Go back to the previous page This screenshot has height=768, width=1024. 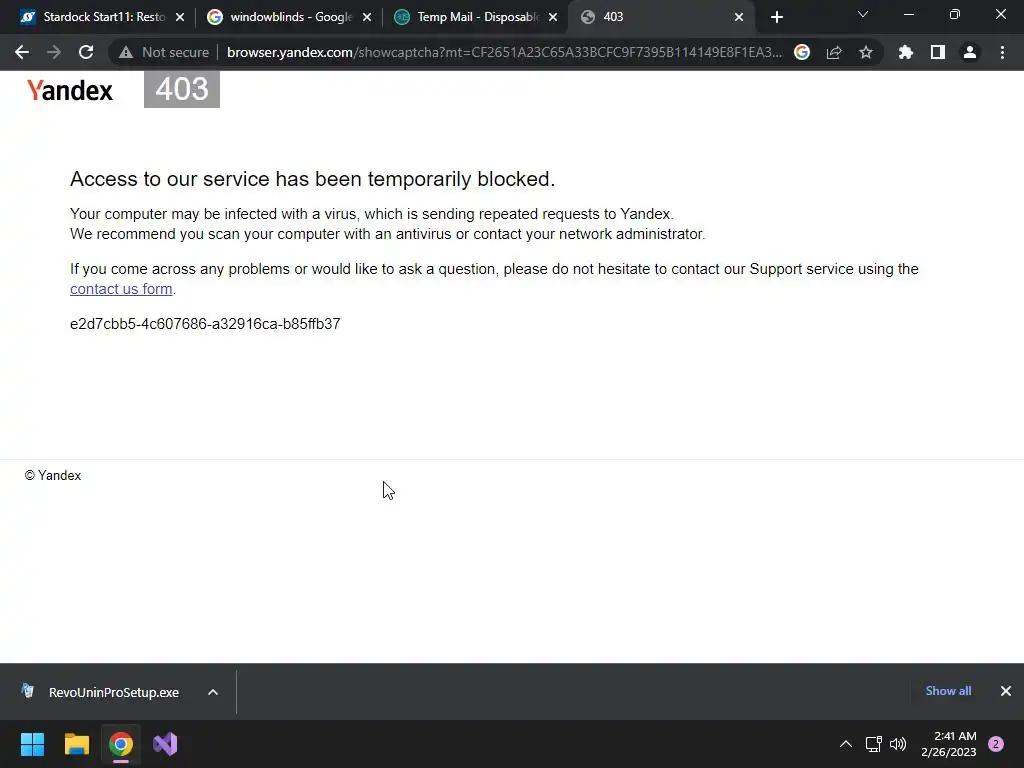22,52
